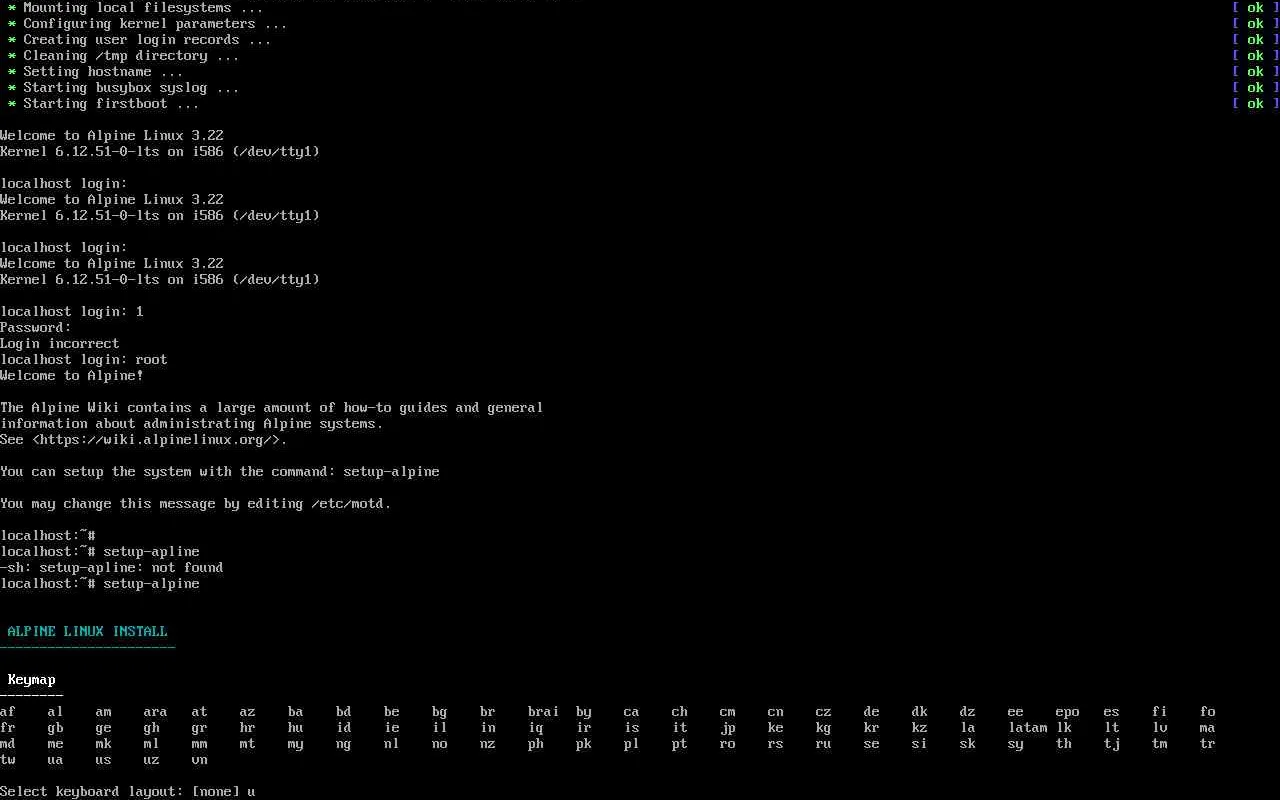1280x800 pixels.
Task: Click the 'de' keymap code
Action: tap(872, 711)
